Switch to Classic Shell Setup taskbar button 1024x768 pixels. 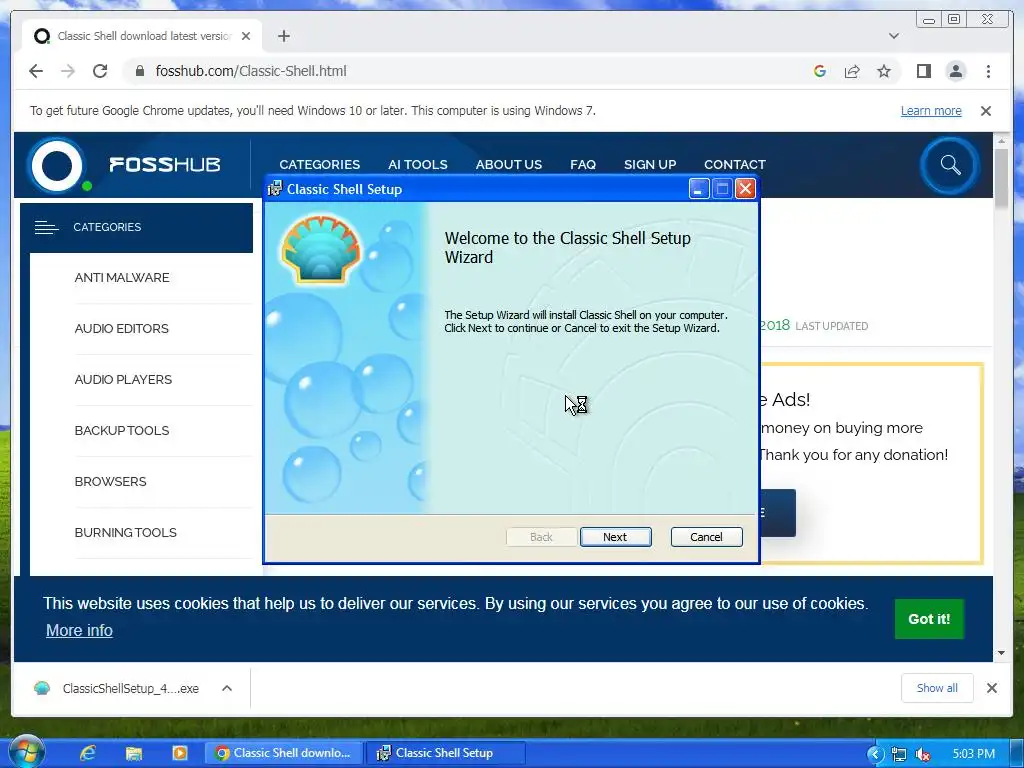(445, 753)
